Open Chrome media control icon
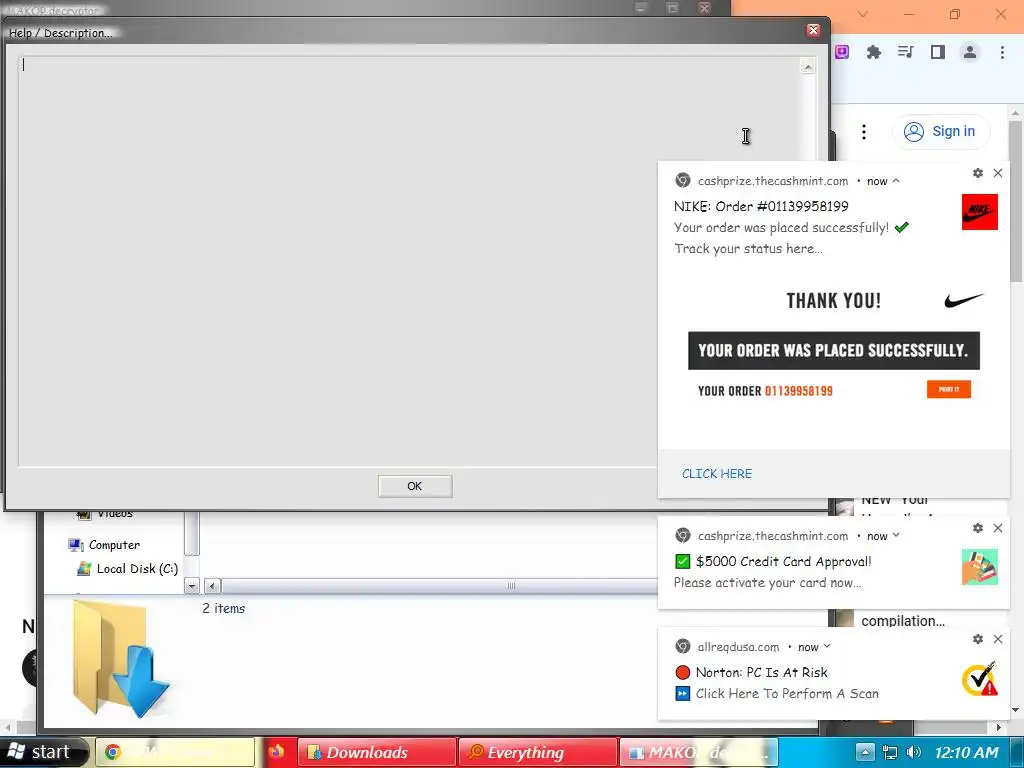The height and width of the screenshot is (768, 1024). [905, 52]
